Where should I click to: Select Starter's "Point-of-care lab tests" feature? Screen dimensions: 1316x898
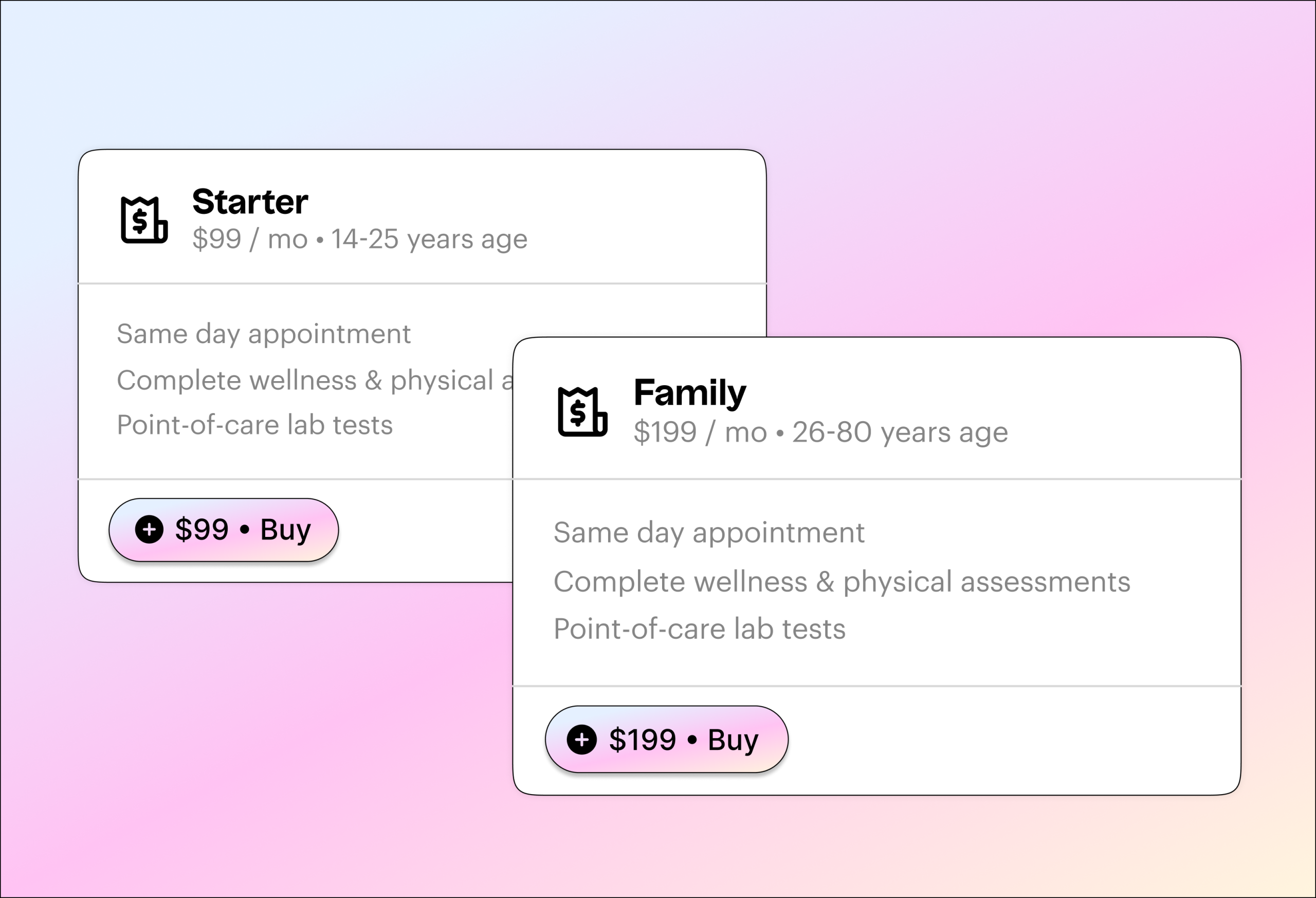(254, 425)
